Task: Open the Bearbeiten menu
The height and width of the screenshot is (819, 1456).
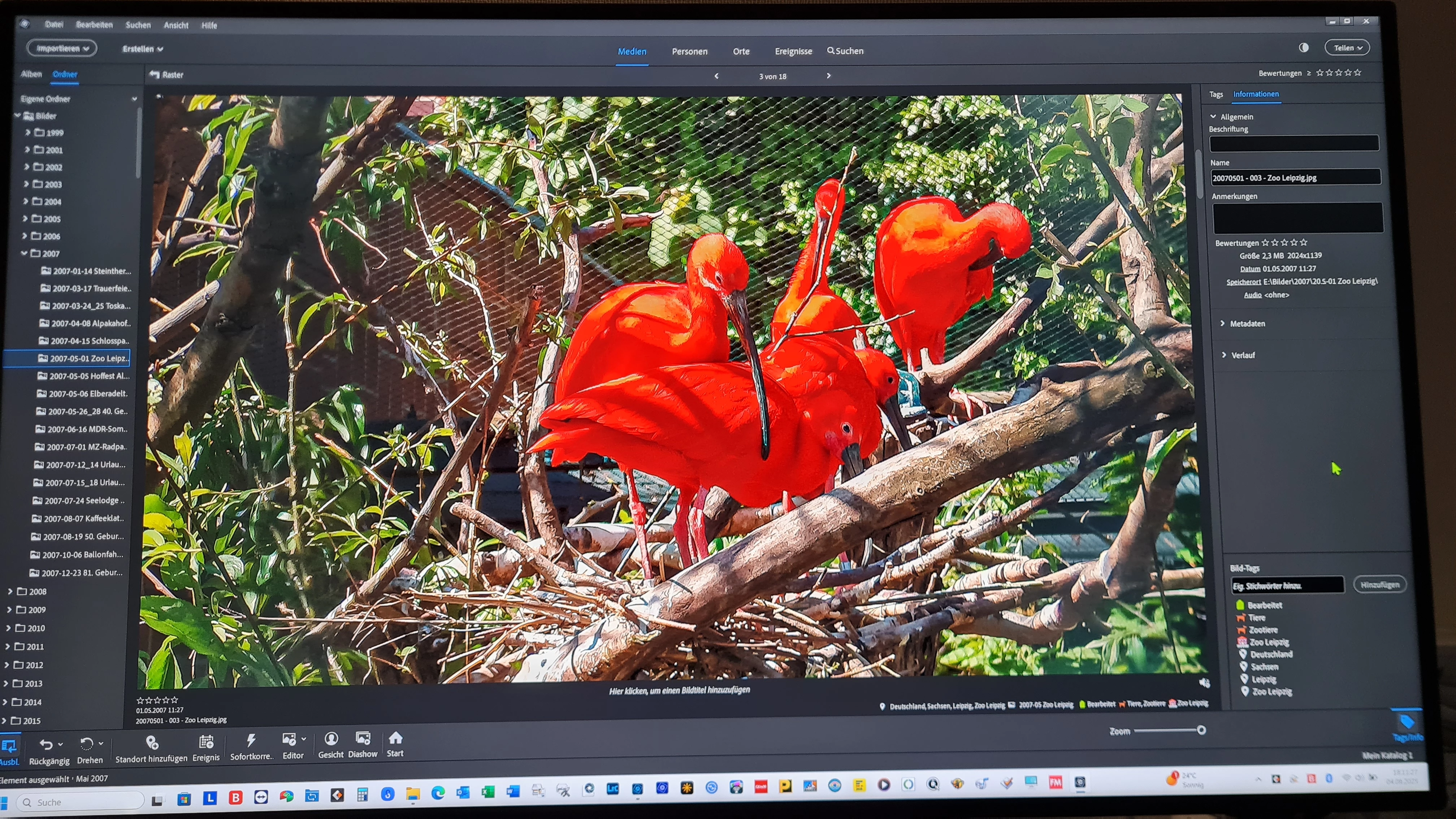Action: (x=94, y=25)
